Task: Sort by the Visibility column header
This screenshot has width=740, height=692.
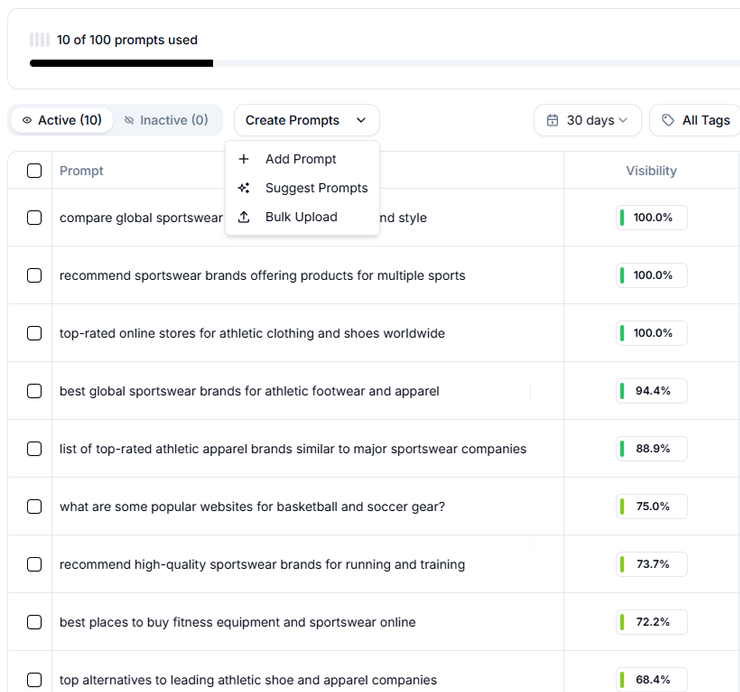Action: click(x=651, y=171)
